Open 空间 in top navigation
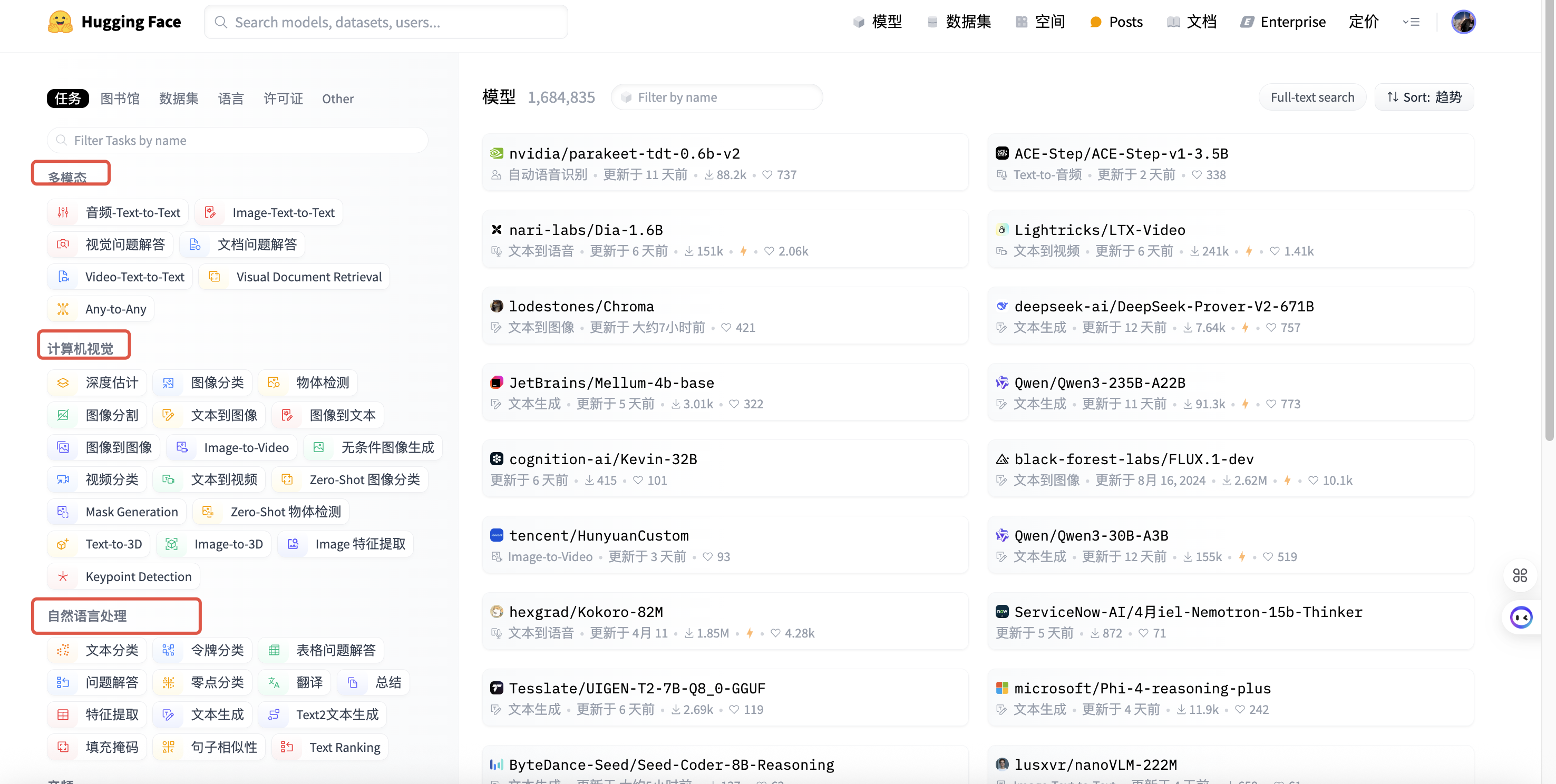 coord(1040,22)
